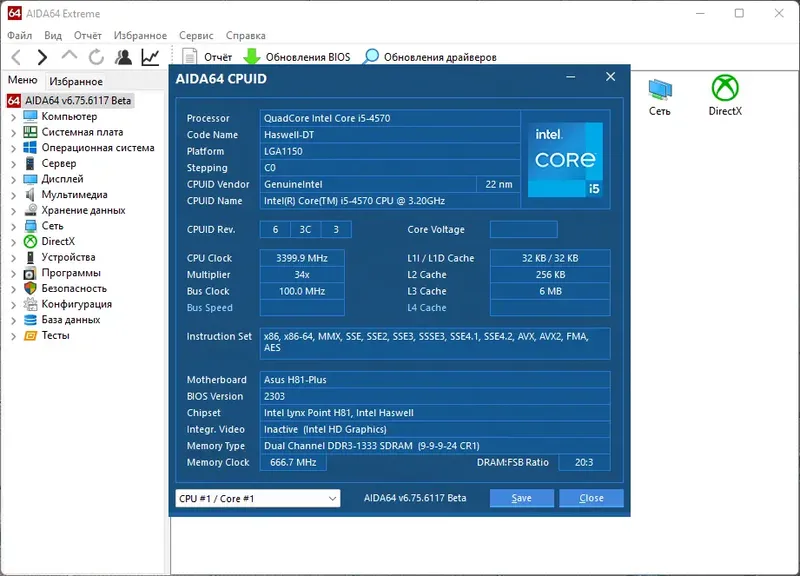
Task: Click the driver updates magnifier icon
Action: (x=371, y=57)
